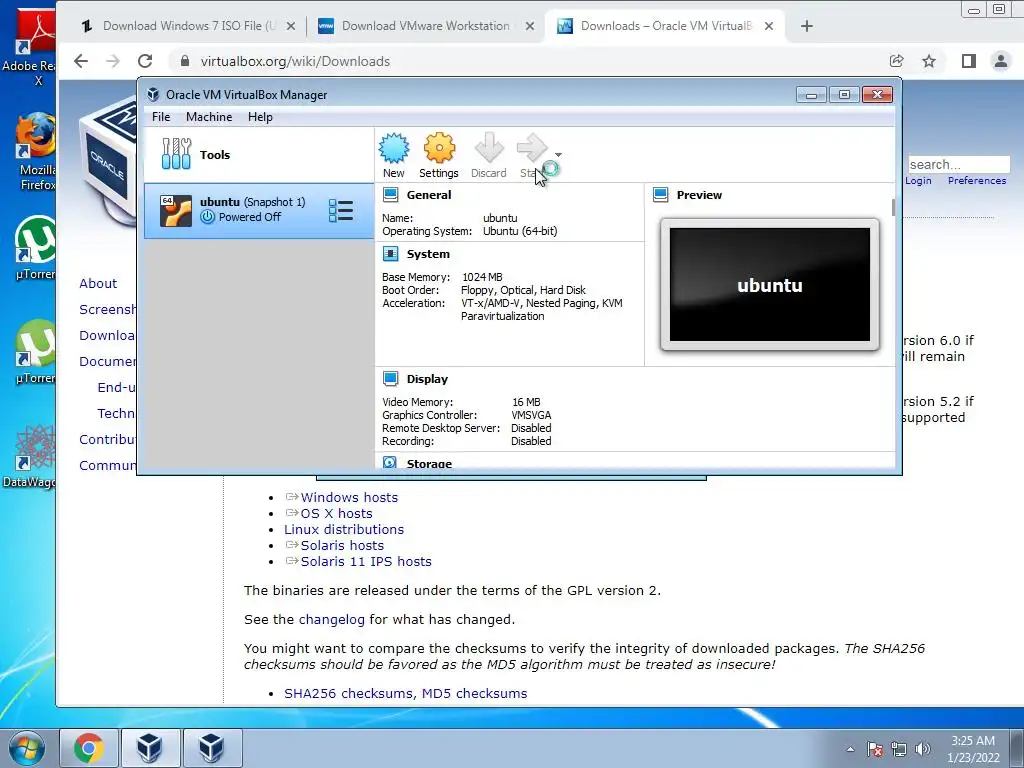This screenshot has height=768, width=1024.
Task: Show hidden system tray icons
Action: (850, 749)
